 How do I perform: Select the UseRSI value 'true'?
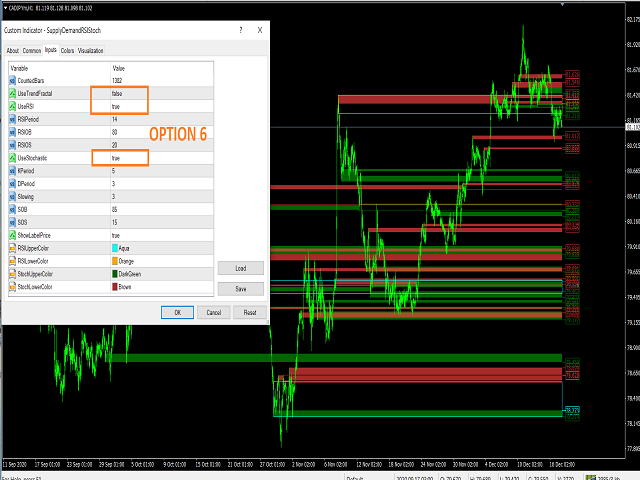click(x=116, y=107)
